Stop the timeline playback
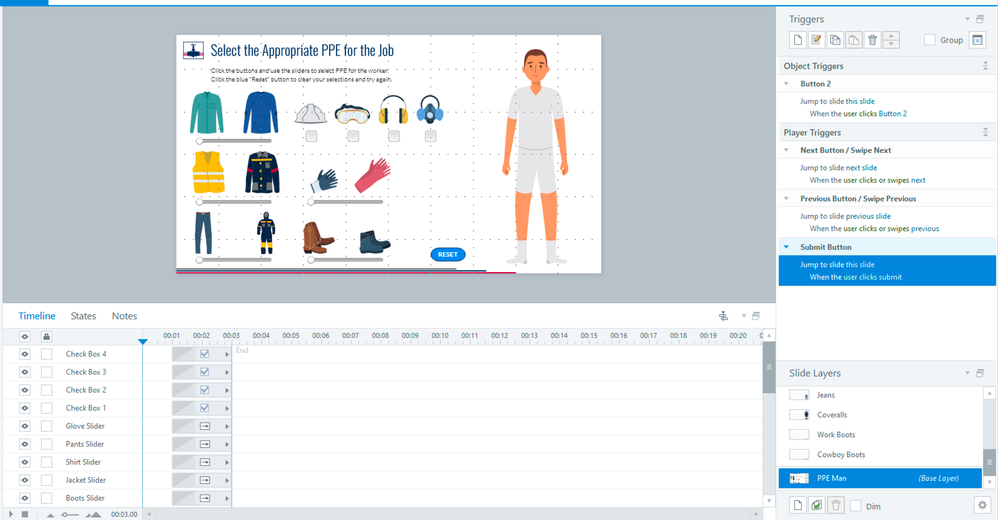The width and height of the screenshot is (998, 520). [x=25, y=514]
